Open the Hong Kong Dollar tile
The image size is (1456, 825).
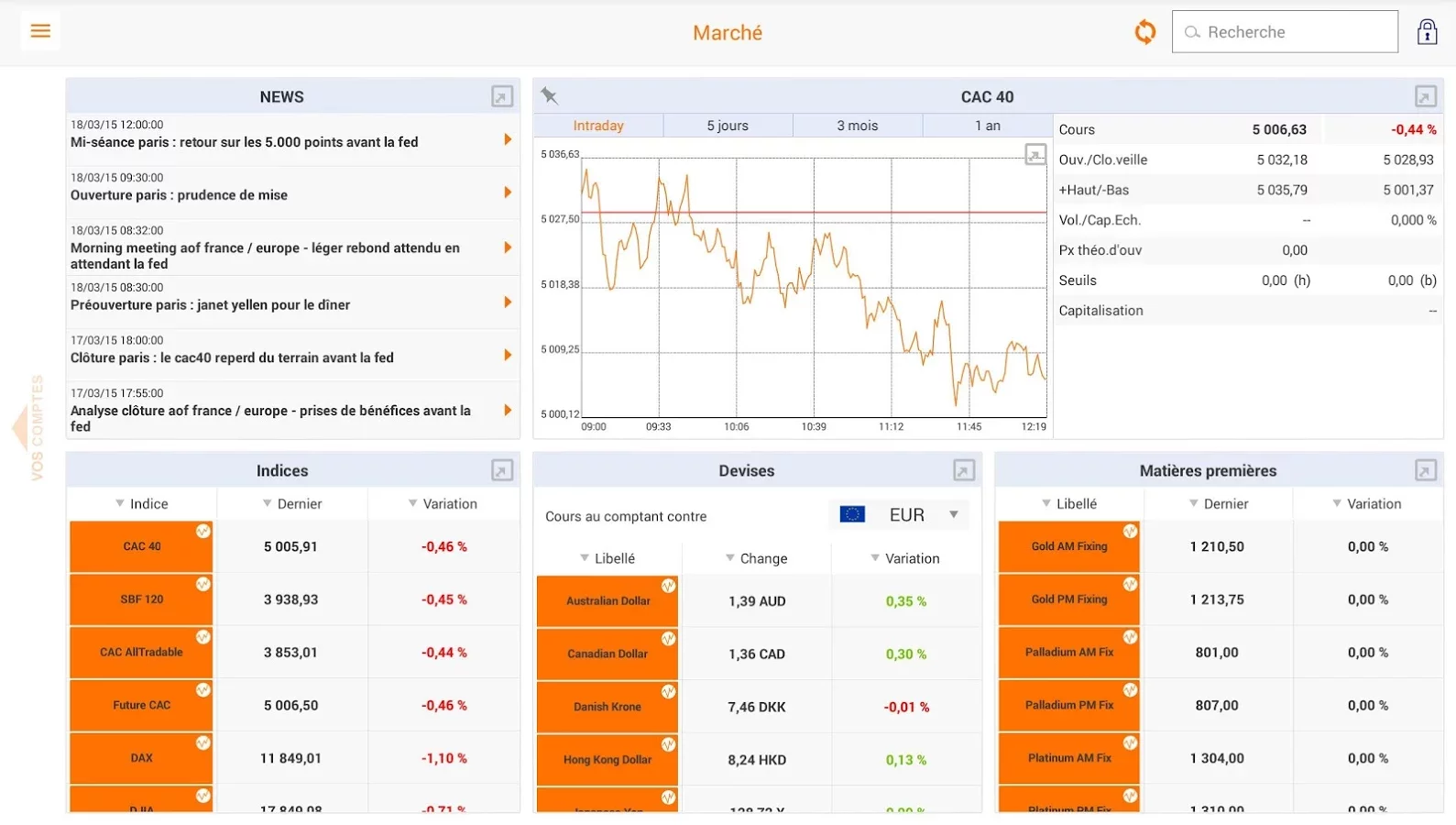607,760
